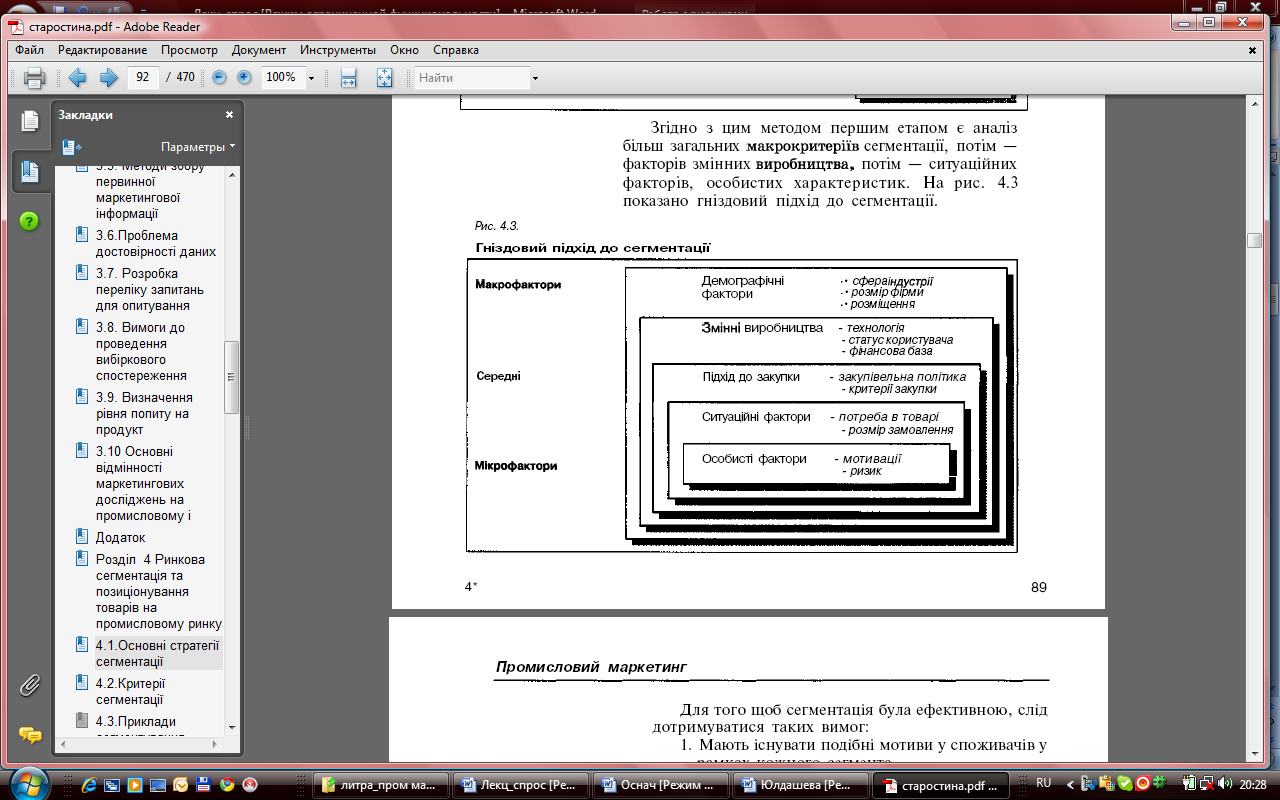Open the Редактирование menu
Viewport: 1280px width, 800px height.
pyautogui.click(x=102, y=49)
